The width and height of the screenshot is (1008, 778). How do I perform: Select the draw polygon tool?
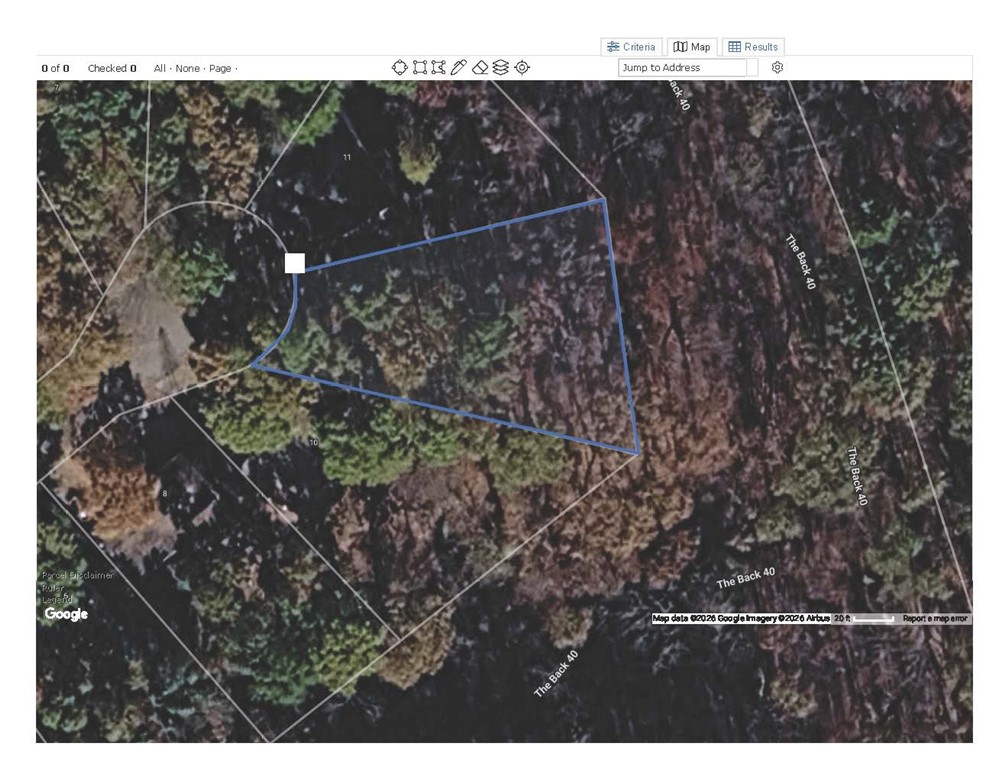438,68
